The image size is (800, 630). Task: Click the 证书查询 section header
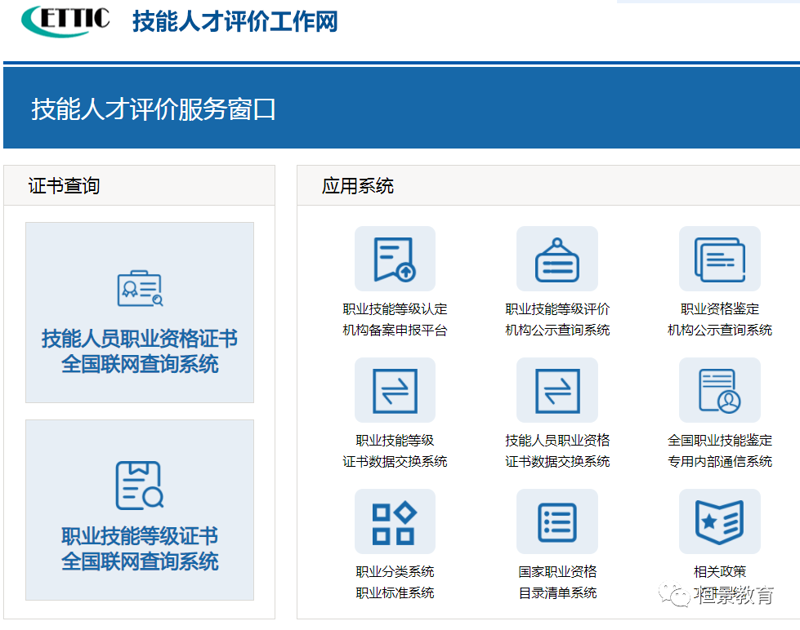pos(64,186)
